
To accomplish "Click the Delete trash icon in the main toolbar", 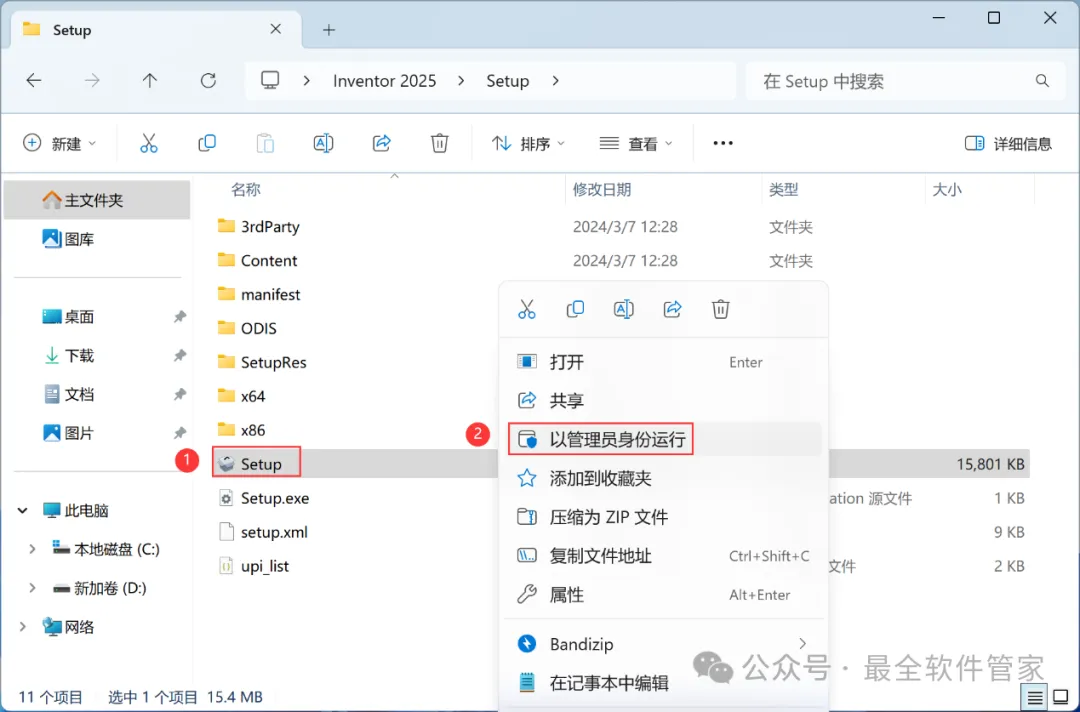I will tap(439, 143).
